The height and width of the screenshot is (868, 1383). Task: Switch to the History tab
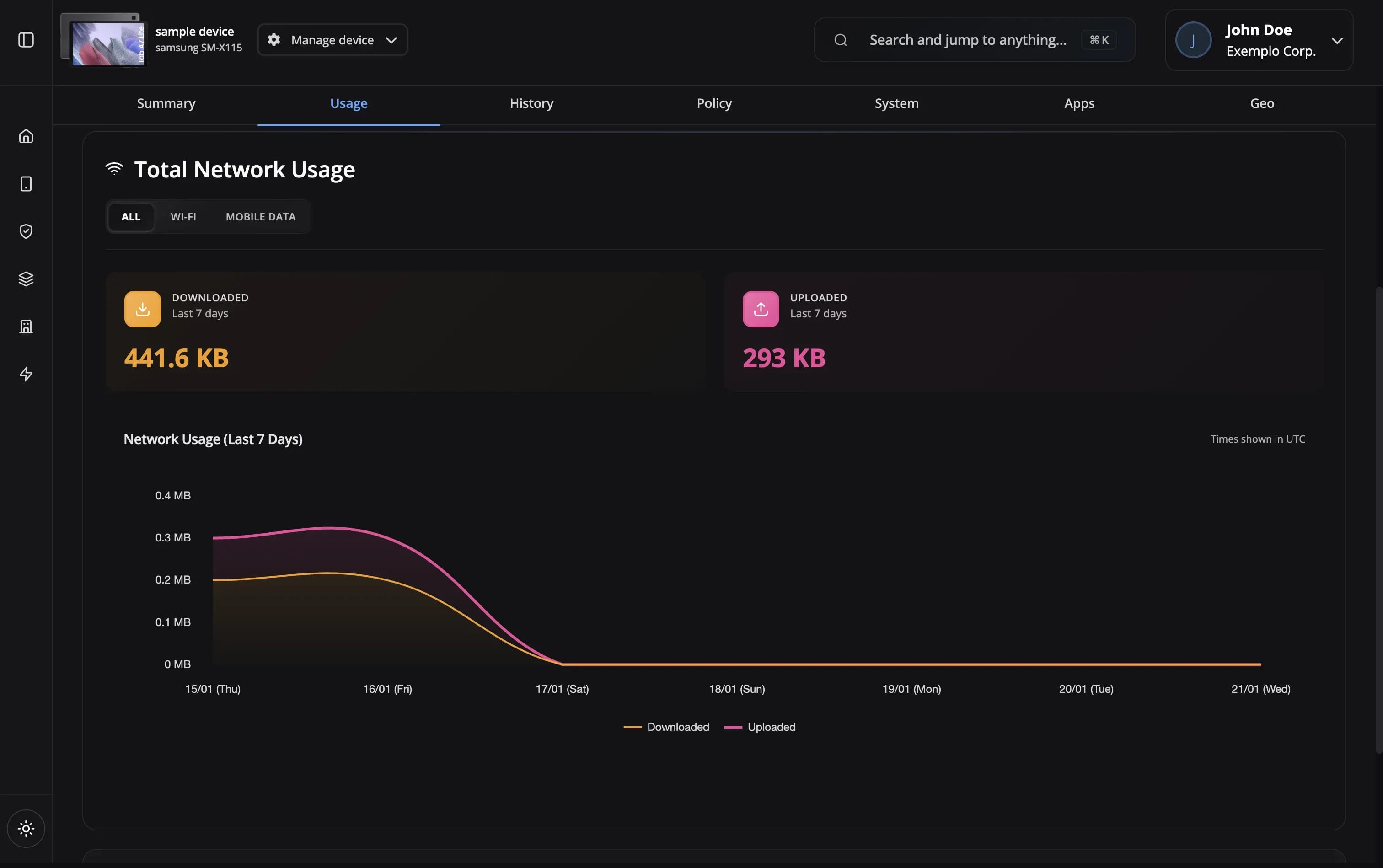click(x=531, y=103)
